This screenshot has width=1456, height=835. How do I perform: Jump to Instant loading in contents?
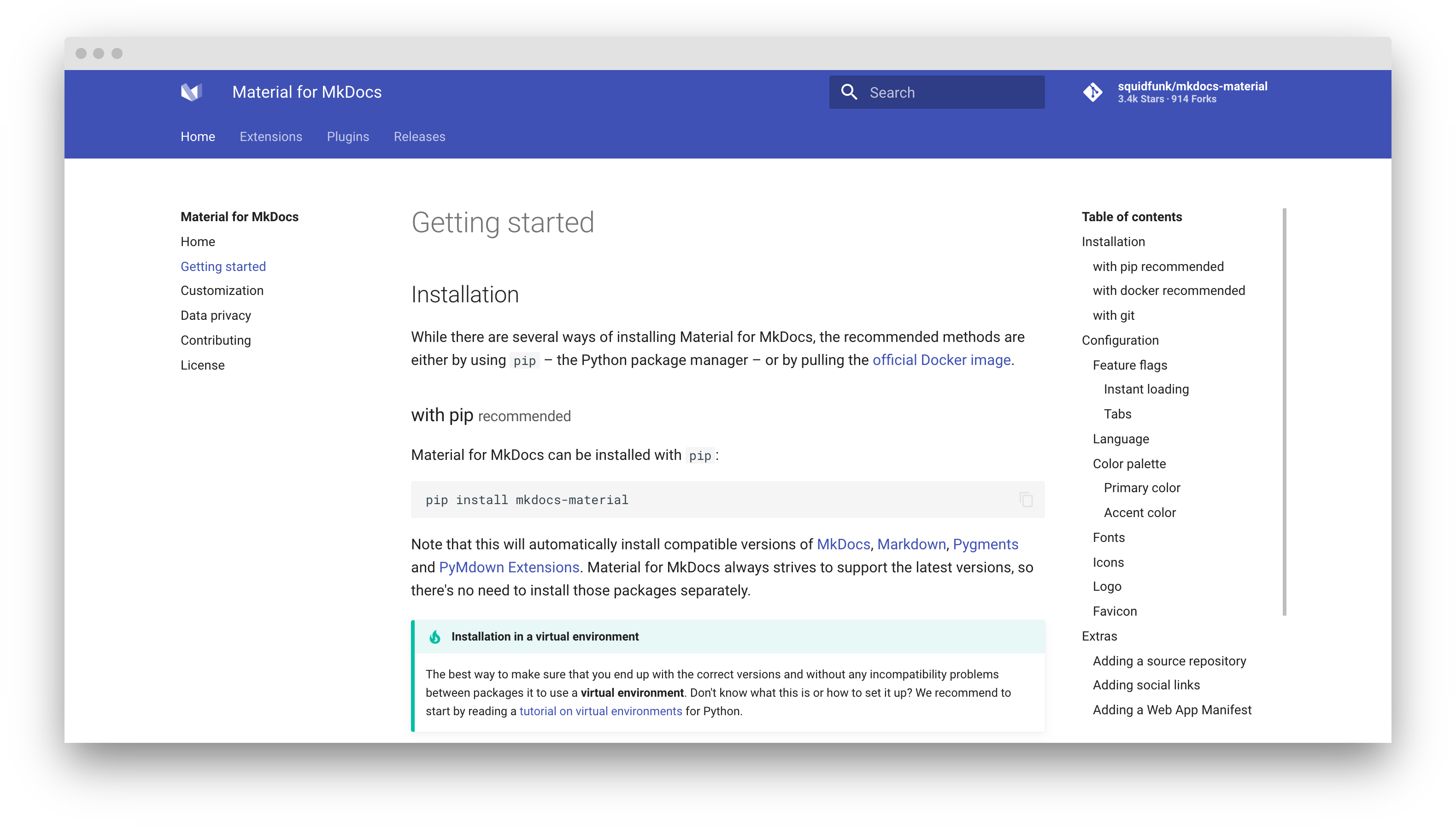[x=1146, y=389]
